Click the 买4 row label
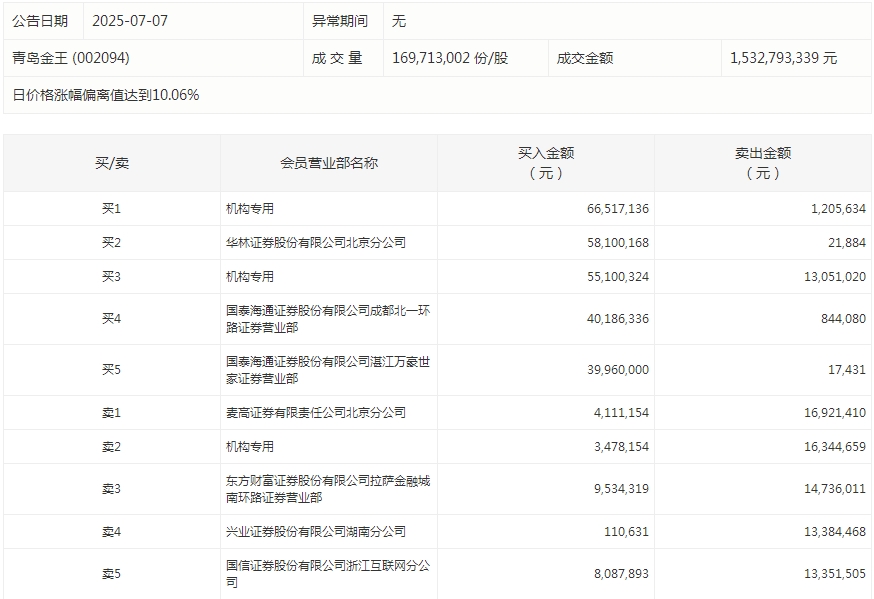 111,319
